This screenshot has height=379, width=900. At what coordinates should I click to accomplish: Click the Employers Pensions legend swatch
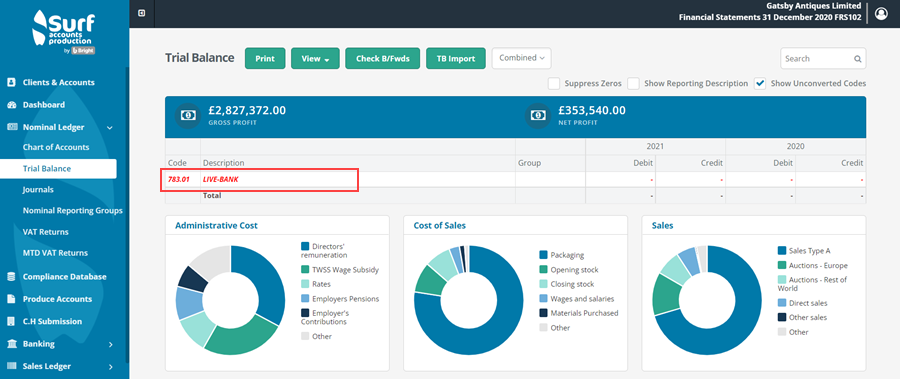point(305,299)
